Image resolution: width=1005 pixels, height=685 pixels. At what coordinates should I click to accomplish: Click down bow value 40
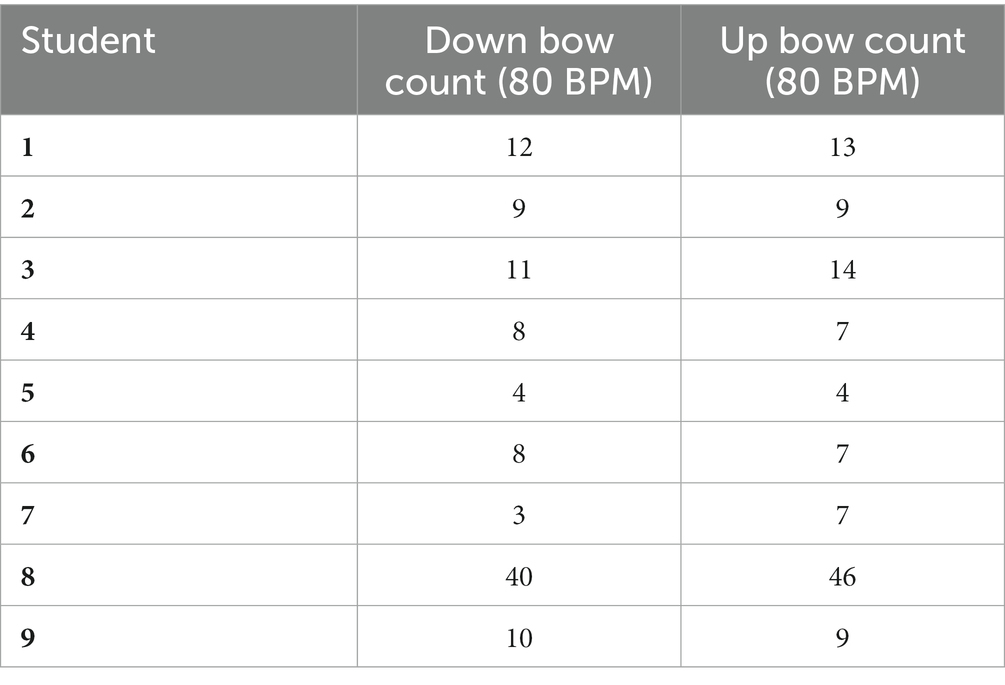click(x=519, y=576)
